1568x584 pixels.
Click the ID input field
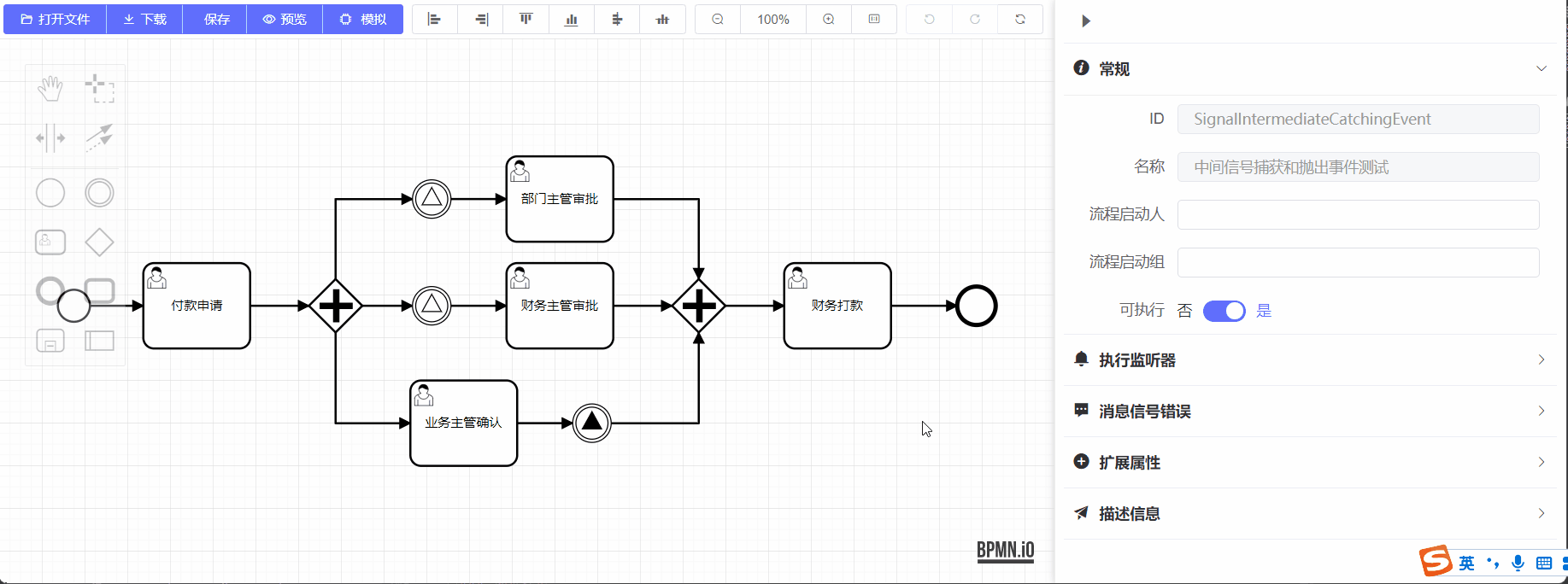[1358, 119]
